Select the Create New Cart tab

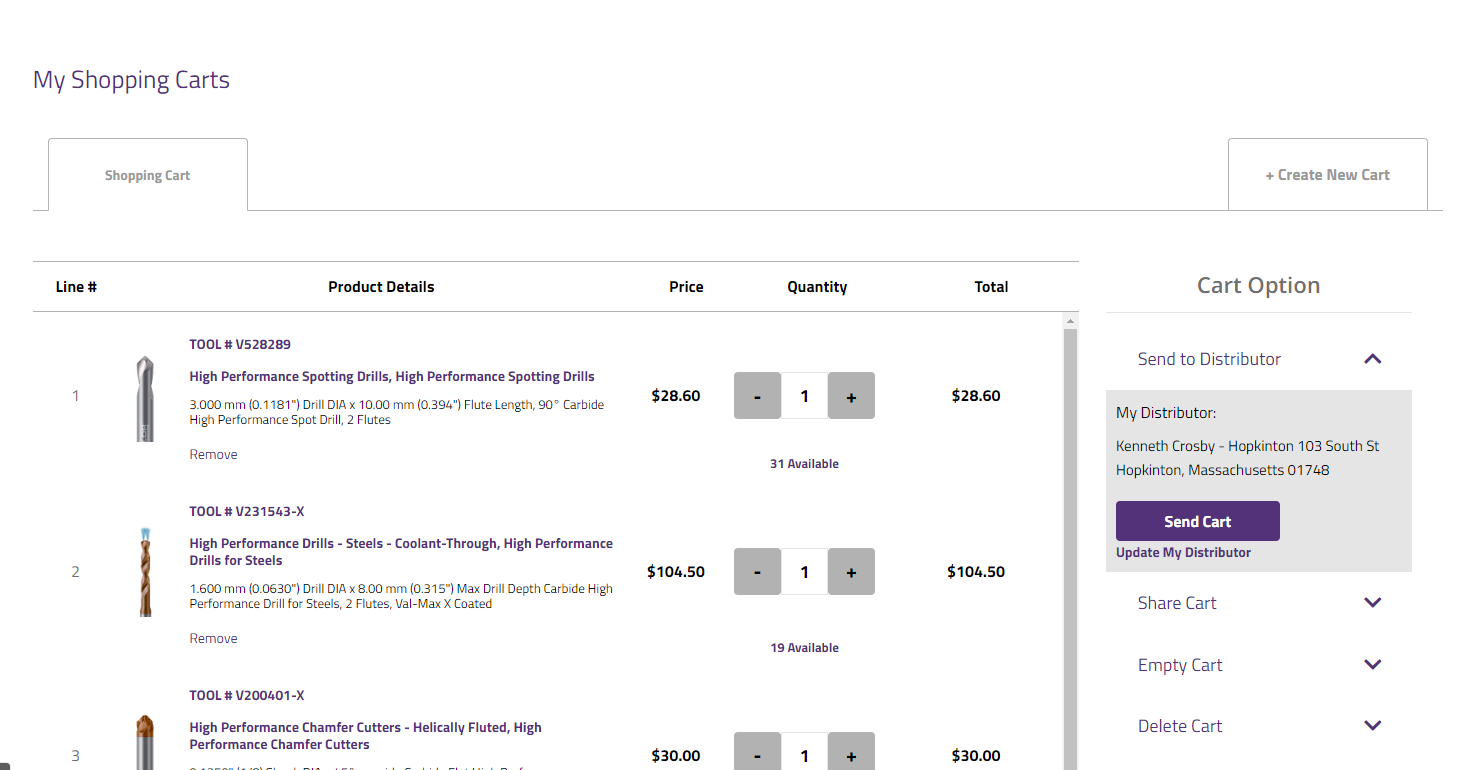pos(1328,174)
